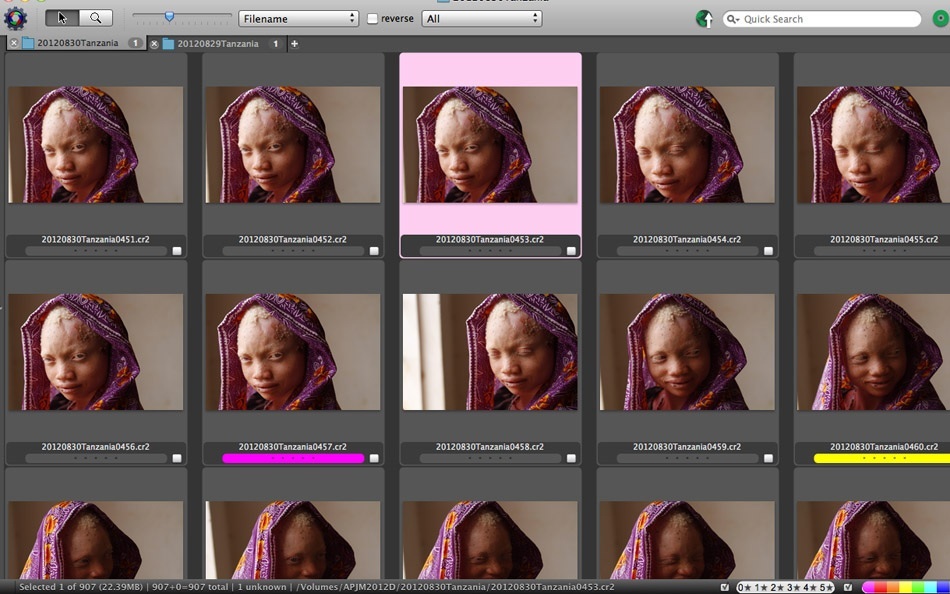Image resolution: width=950 pixels, height=594 pixels.
Task: Open the Quick Search magnifier options
Action: point(732,19)
